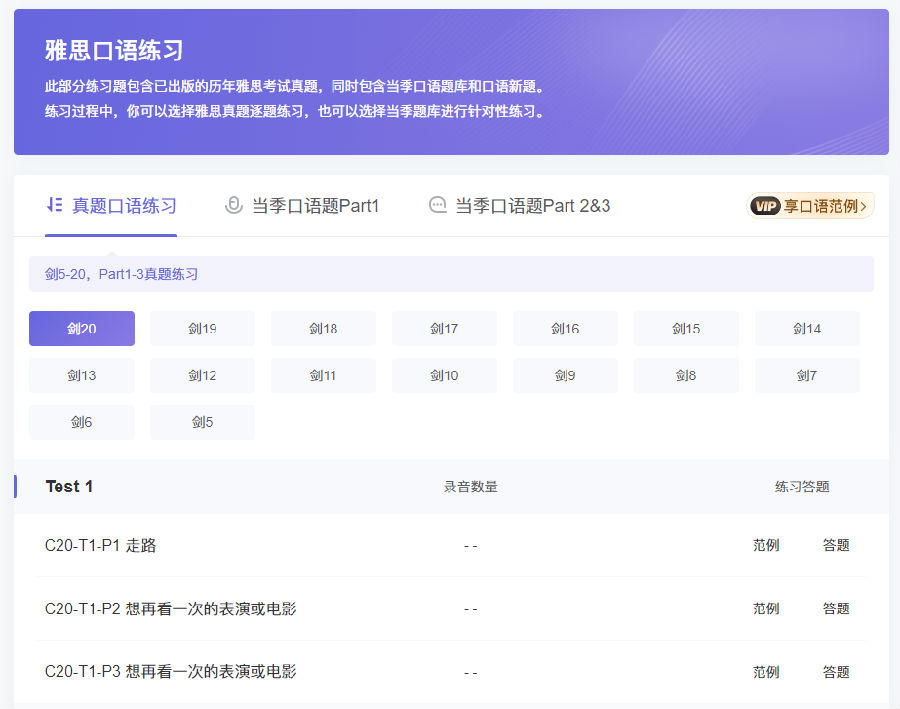Open the C20-T1-P2 想再看一次的表演或电影 row title
Image resolution: width=900 pixels, height=709 pixels.
[x=170, y=609]
